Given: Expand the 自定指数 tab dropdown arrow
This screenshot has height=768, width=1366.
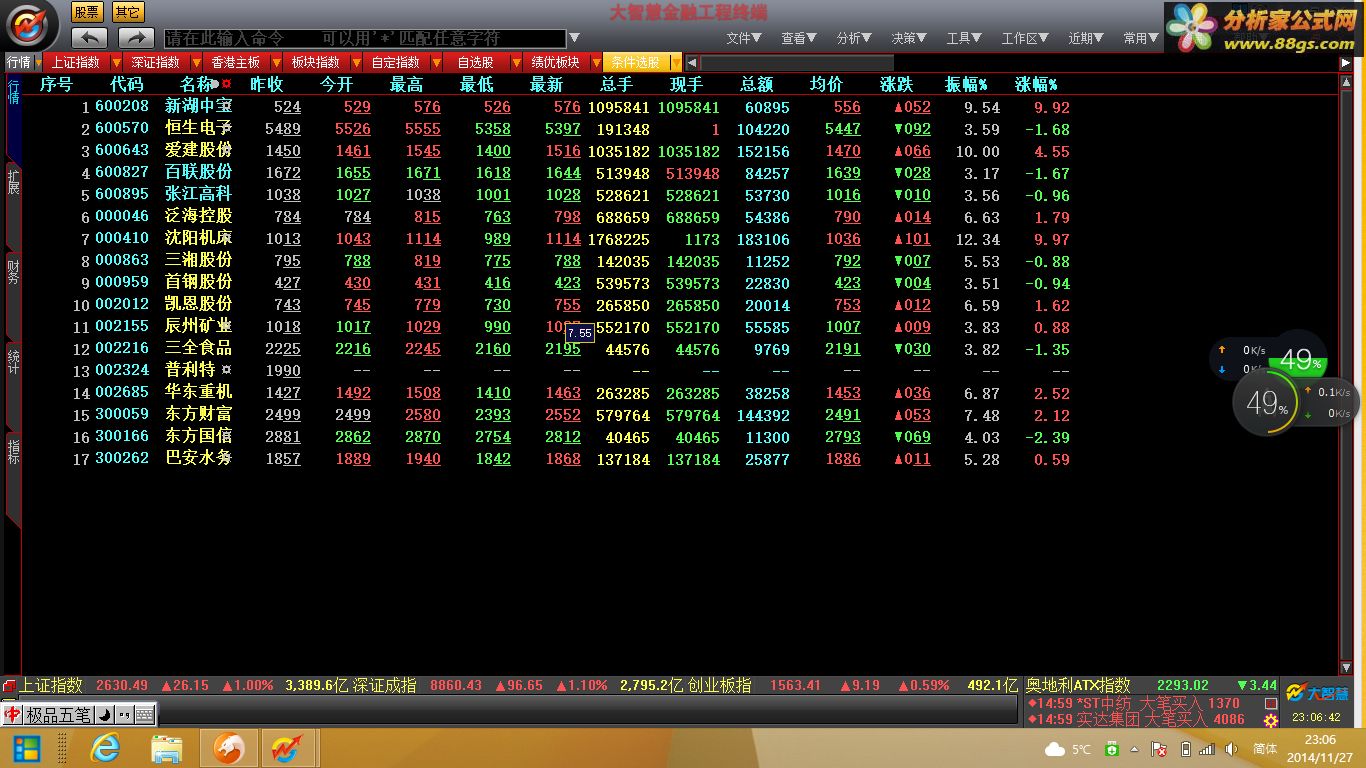Looking at the screenshot, I should (x=436, y=62).
